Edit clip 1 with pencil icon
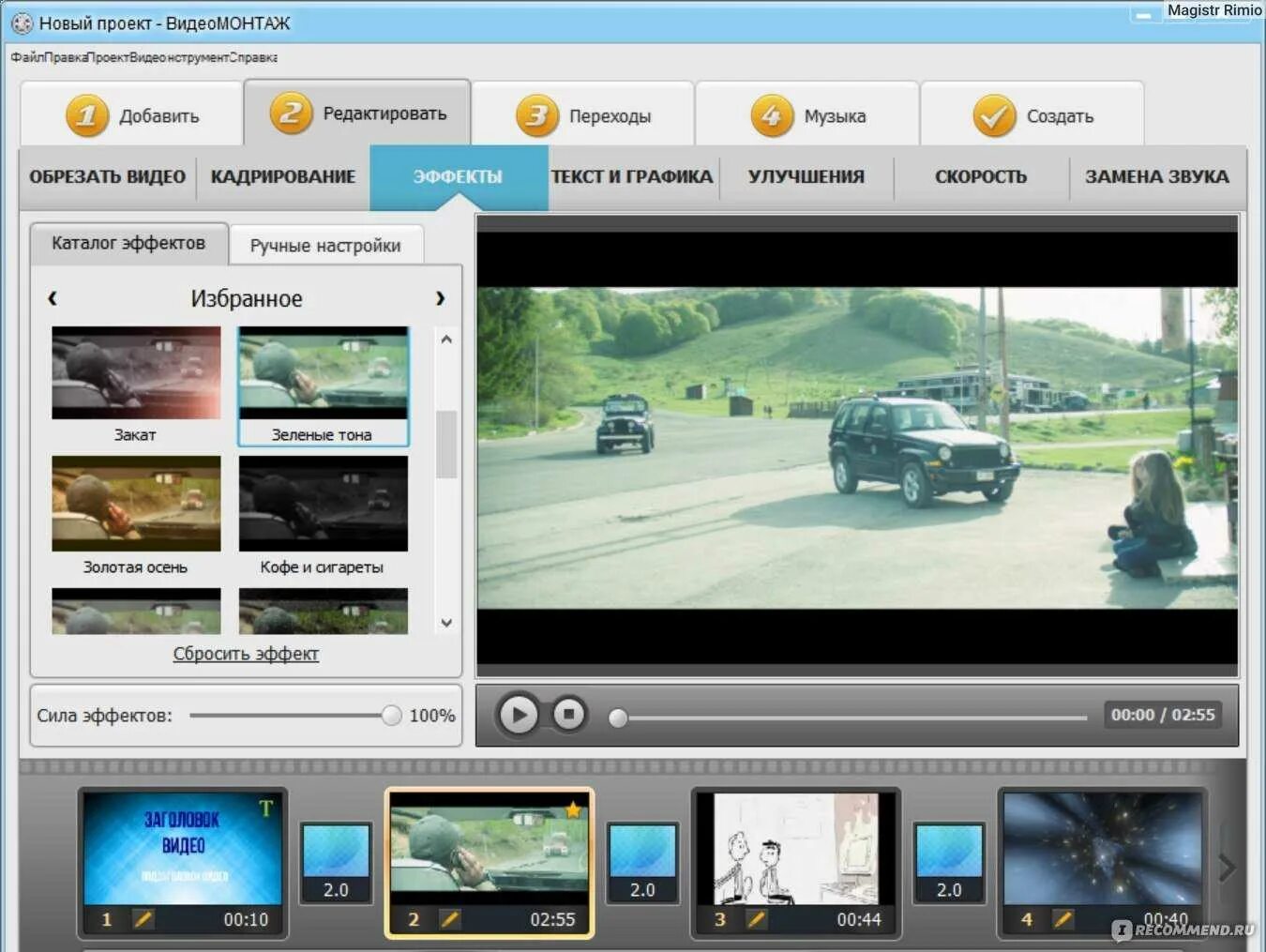The image size is (1266, 952). tap(143, 919)
